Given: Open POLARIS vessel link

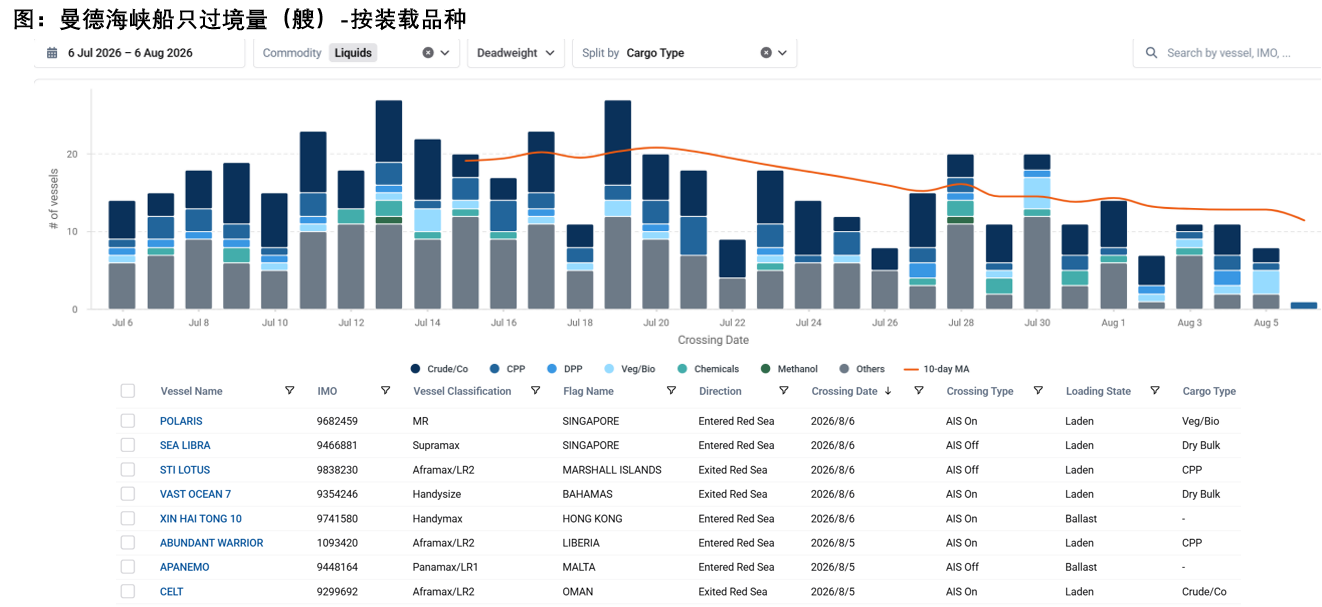Looking at the screenshot, I should point(181,421).
